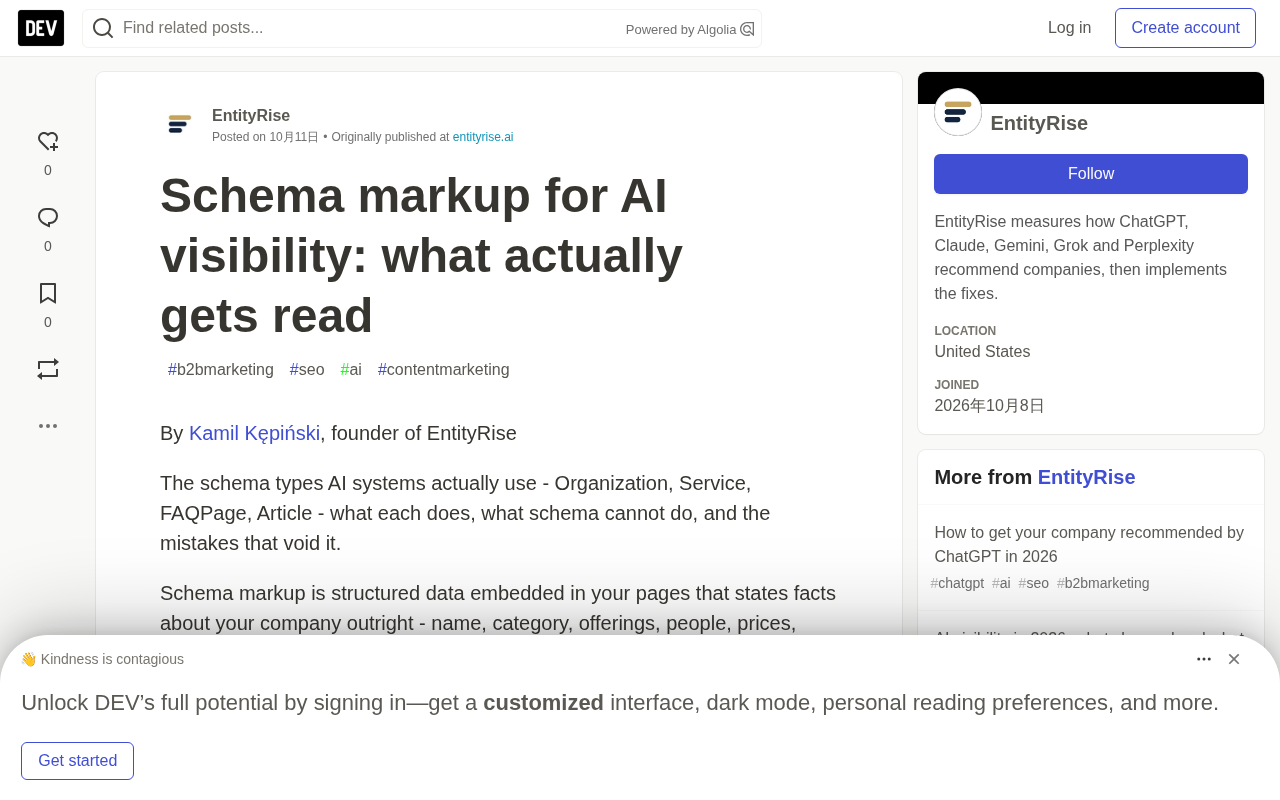Click joined date '2026年10月8日'

[989, 406]
